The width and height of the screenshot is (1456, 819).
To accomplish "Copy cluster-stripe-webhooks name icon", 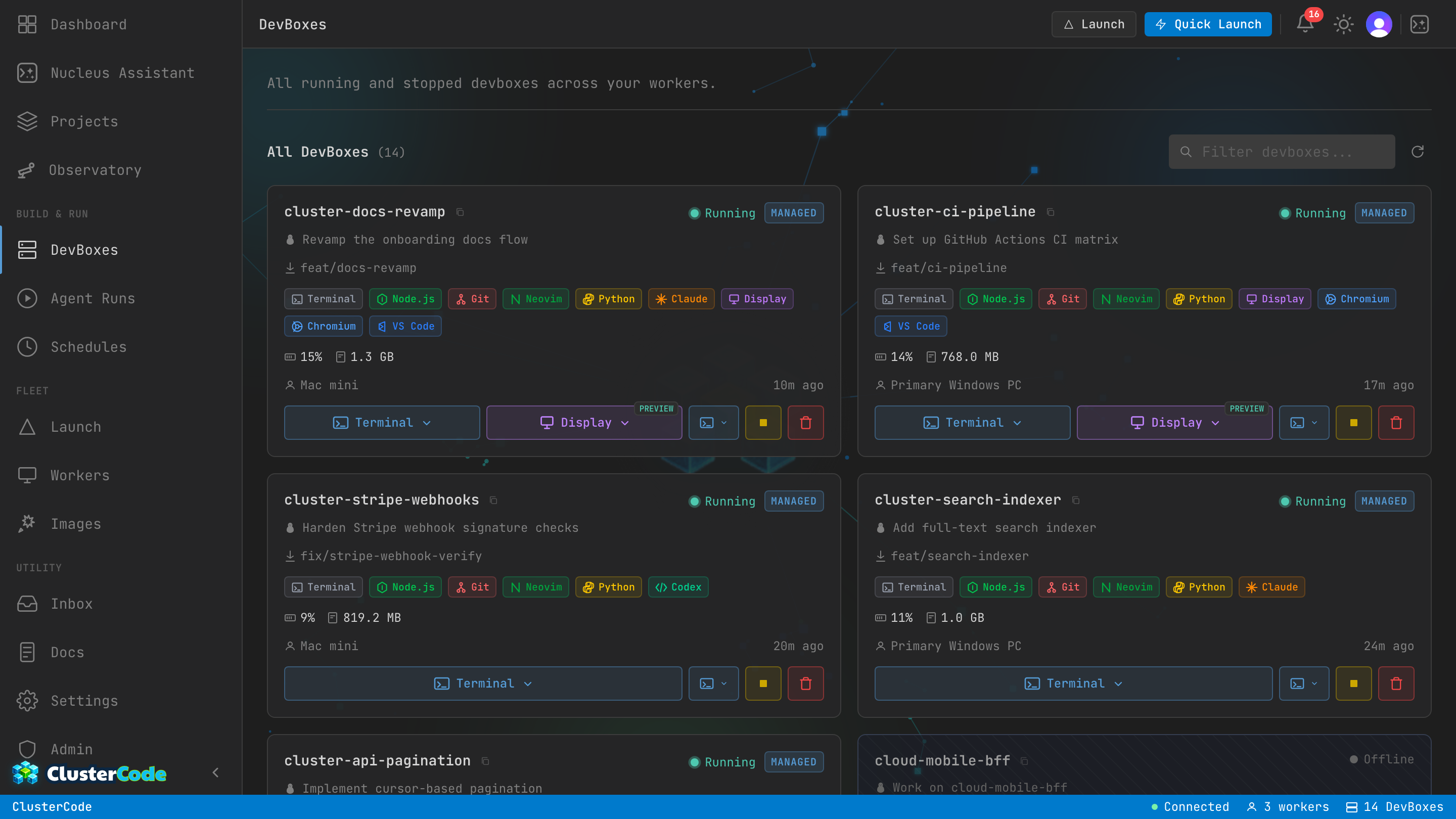I will [493, 500].
